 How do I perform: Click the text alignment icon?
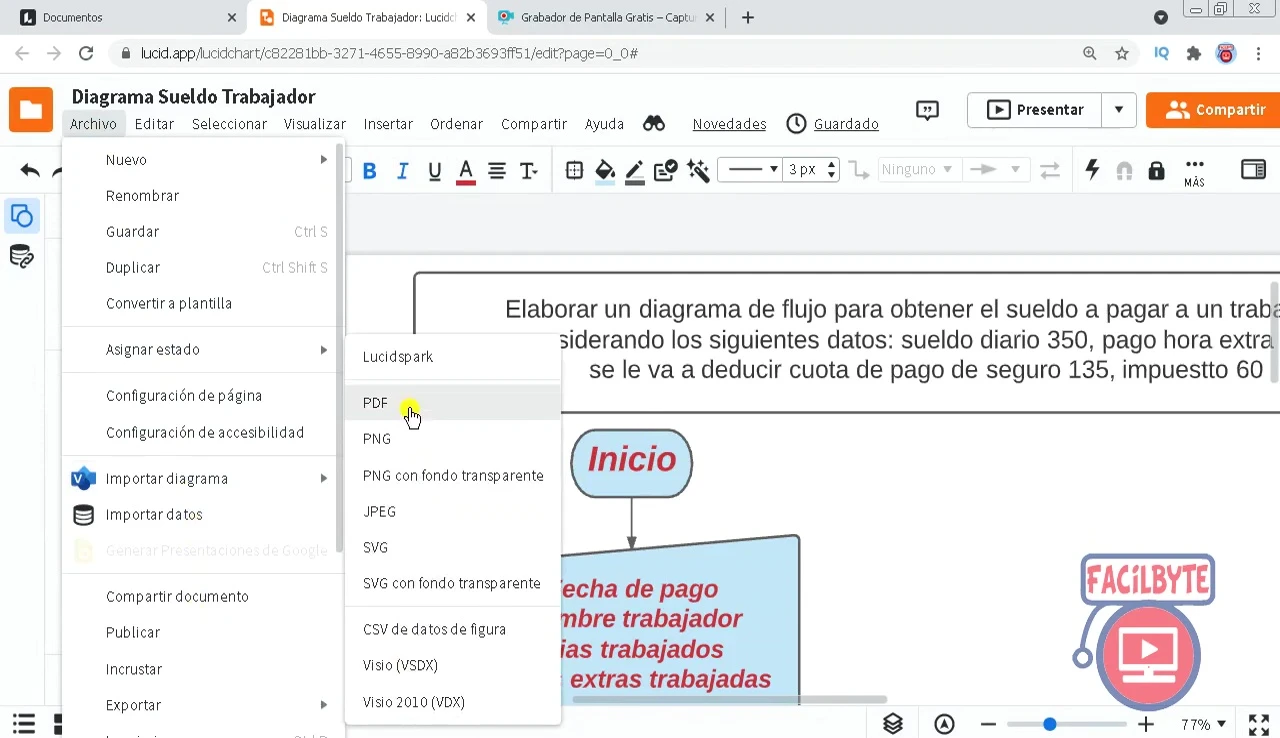click(497, 171)
